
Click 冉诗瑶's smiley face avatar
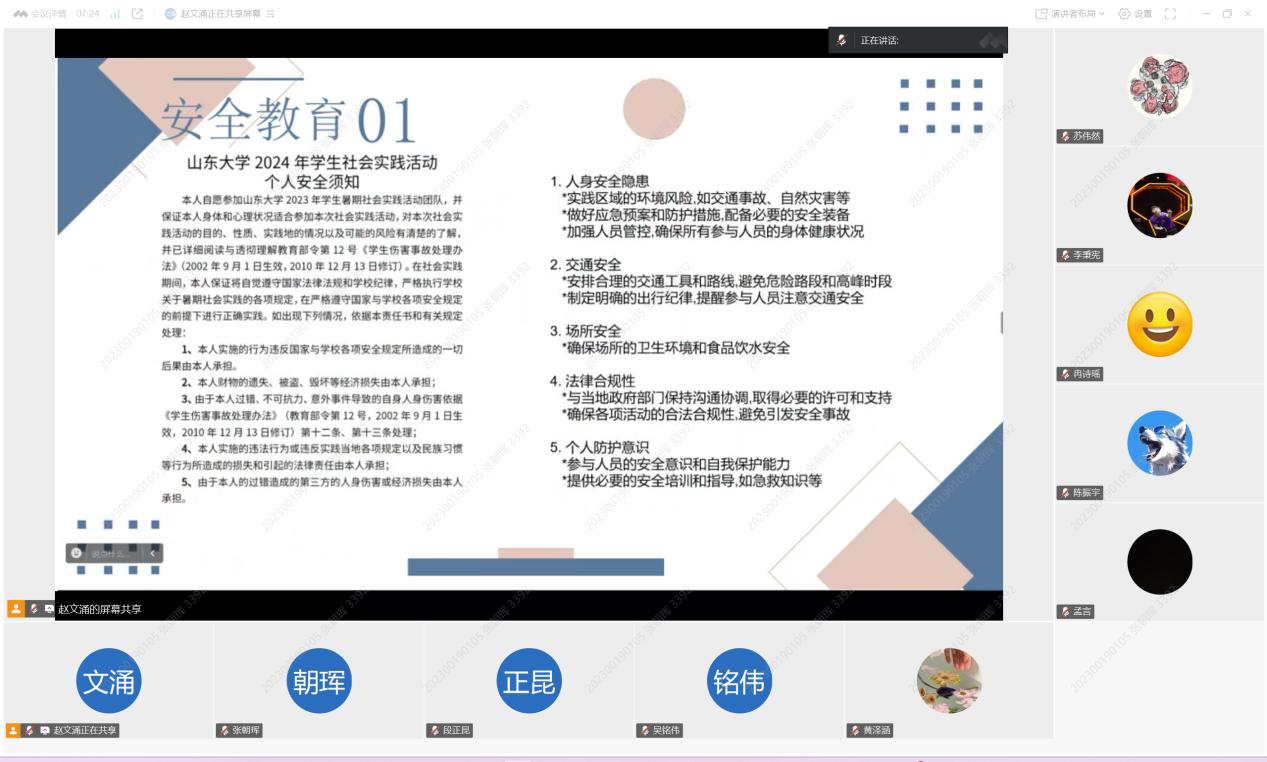click(1159, 324)
